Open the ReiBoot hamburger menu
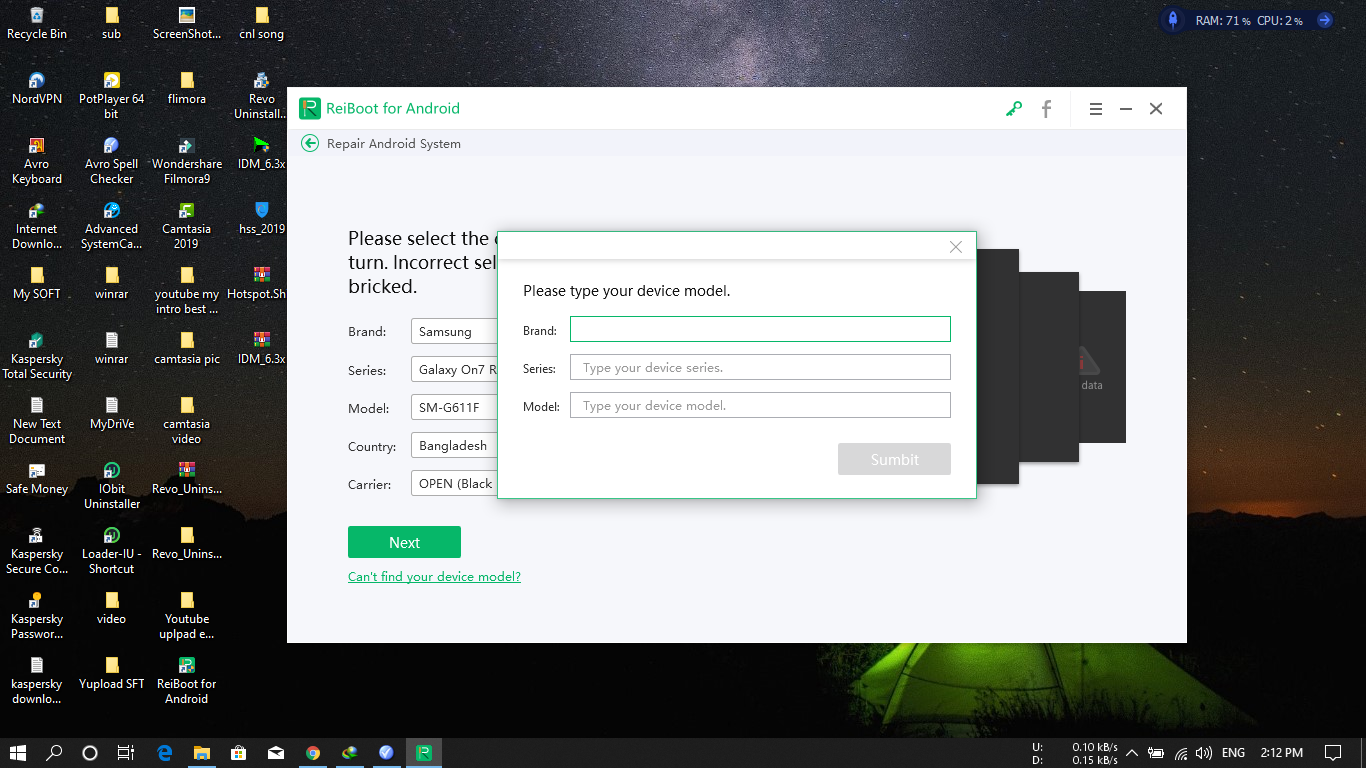This screenshot has width=1366, height=768. click(x=1096, y=109)
